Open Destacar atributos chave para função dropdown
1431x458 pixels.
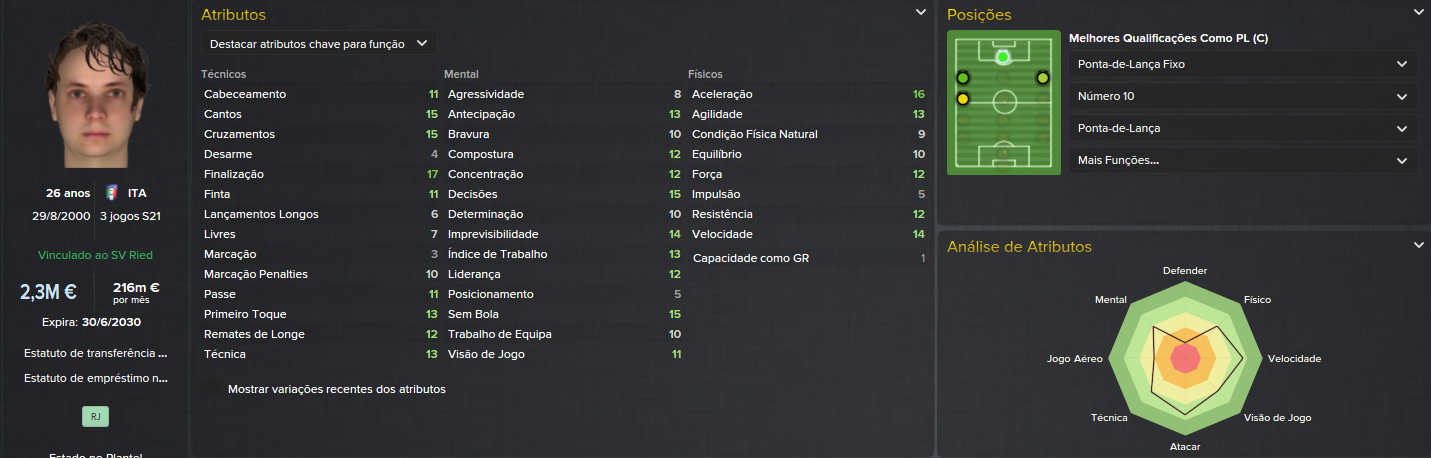click(319, 43)
